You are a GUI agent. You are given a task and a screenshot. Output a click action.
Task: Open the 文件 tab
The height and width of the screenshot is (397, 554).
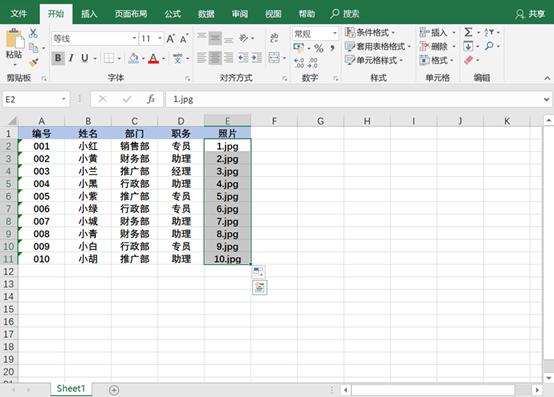click(x=19, y=14)
